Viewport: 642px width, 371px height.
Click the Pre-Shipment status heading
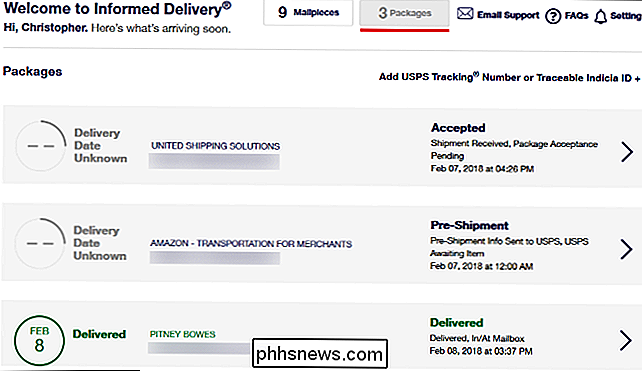coord(469,225)
